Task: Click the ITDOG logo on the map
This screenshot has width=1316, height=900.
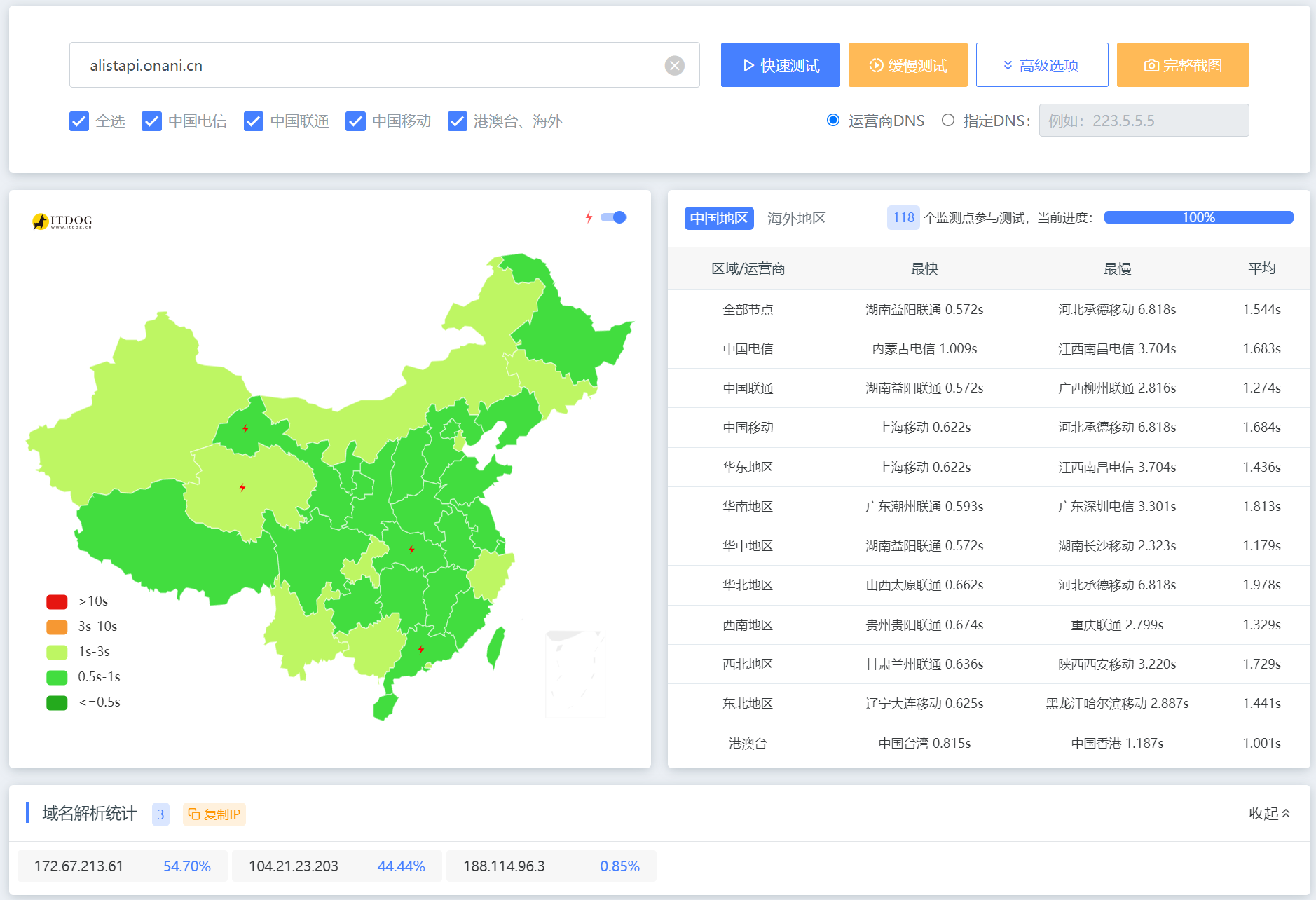Action: pyautogui.click(x=62, y=221)
